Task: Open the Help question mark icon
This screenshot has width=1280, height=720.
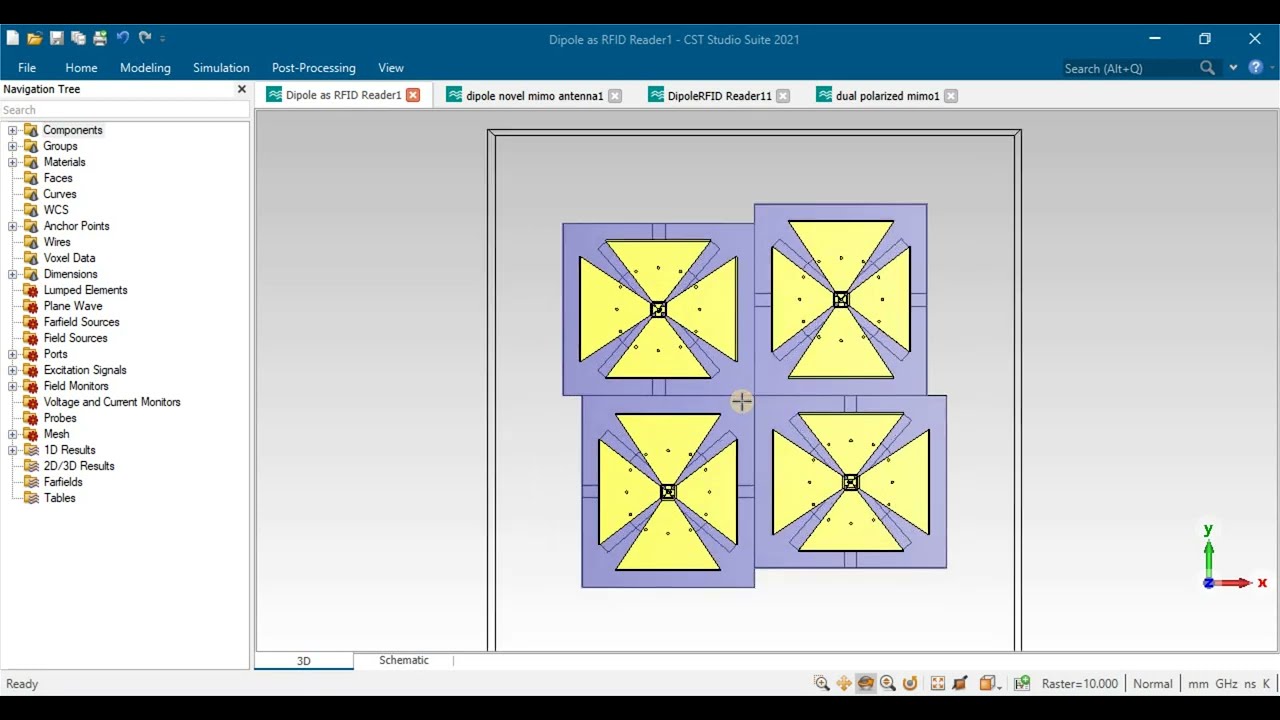Action: [1255, 68]
